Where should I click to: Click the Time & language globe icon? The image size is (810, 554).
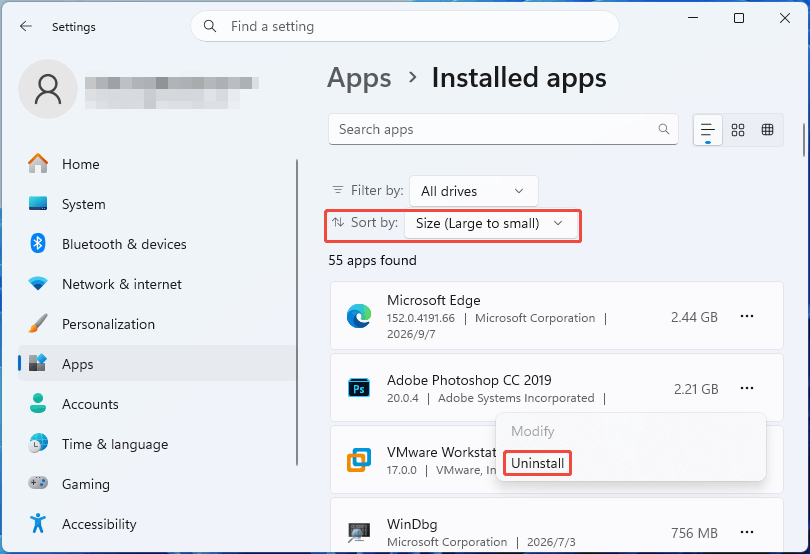38,443
